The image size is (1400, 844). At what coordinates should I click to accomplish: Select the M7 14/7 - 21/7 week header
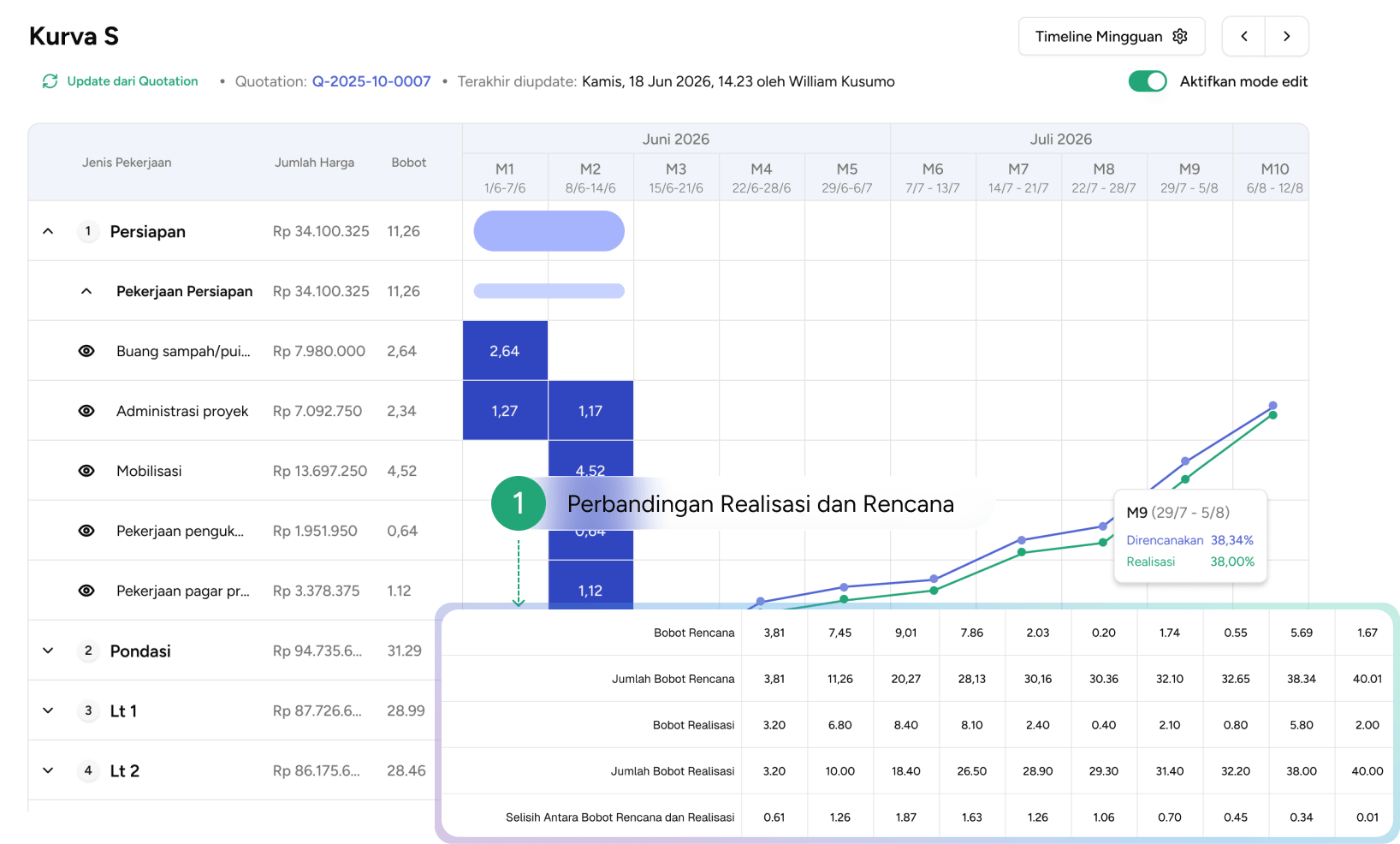point(1018,178)
